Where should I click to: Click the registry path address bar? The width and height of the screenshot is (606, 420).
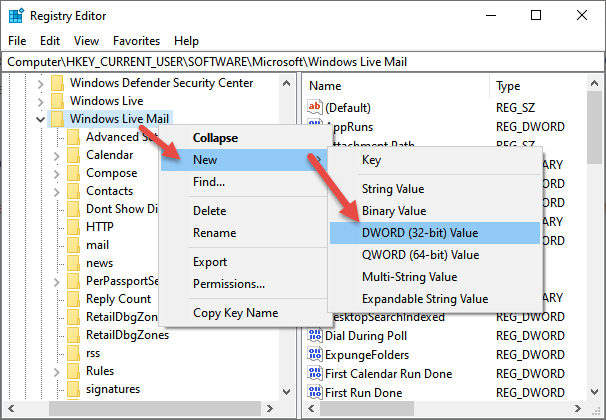[x=303, y=62]
